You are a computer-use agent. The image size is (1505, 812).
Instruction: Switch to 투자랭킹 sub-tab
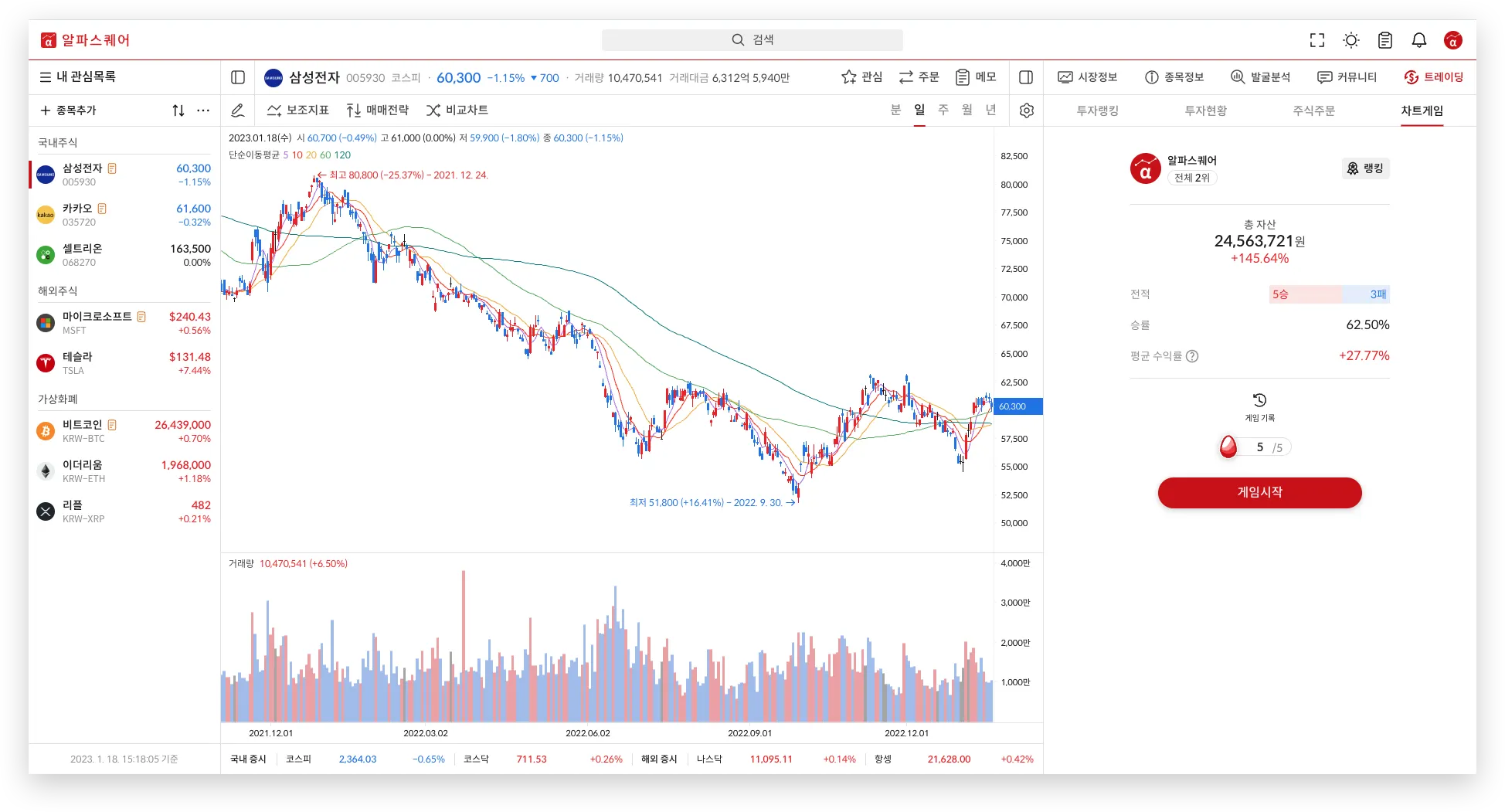(1098, 110)
